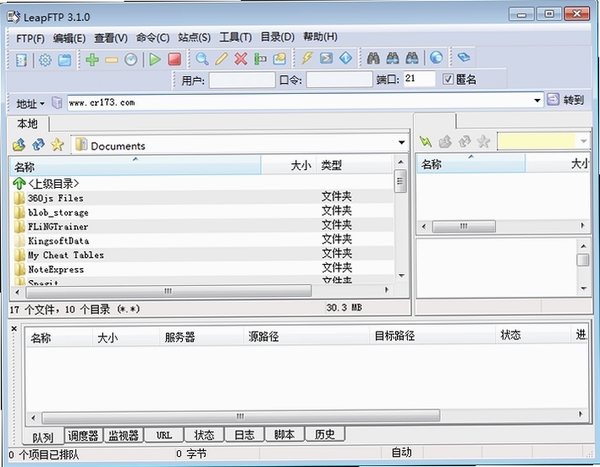Expand the remote path yellow dropdown
Screen dimensions: 600x467
(584, 141)
